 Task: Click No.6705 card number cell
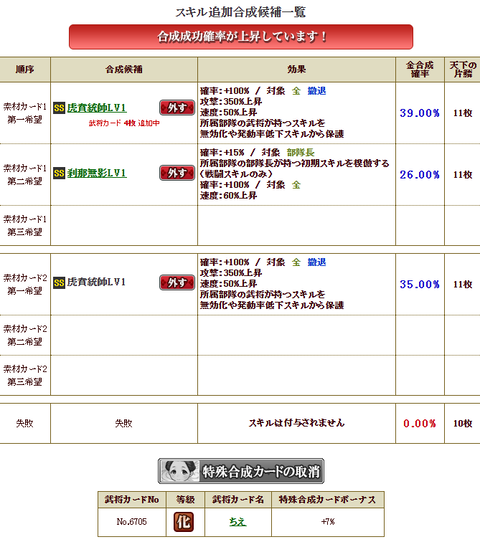point(132,522)
